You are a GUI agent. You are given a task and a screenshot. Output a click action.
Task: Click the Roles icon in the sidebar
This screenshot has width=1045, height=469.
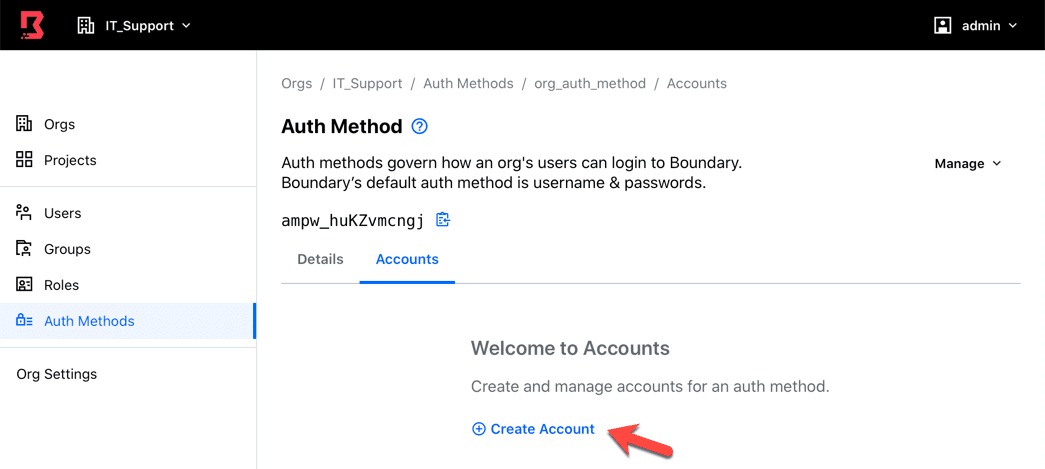coord(25,285)
